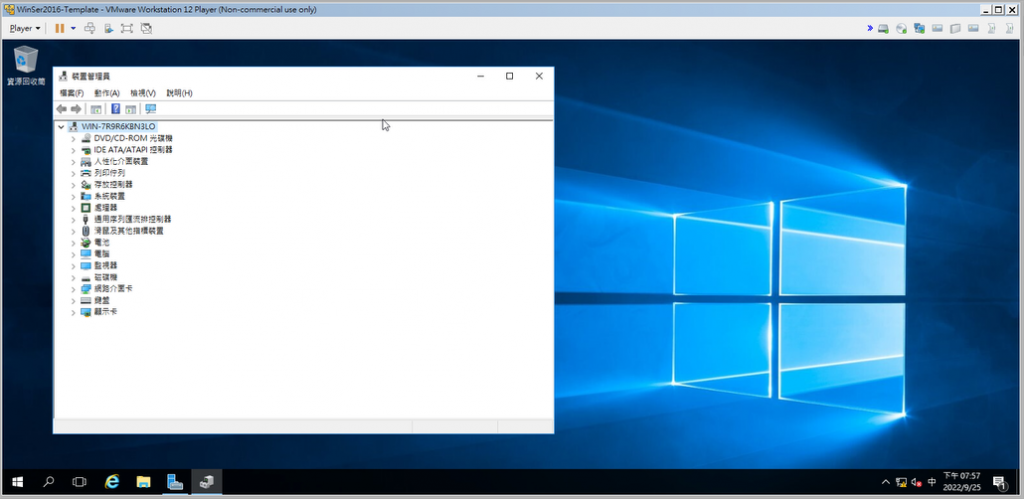The height and width of the screenshot is (499, 1024).
Task: Select the 顯示卡 display adapter category
Action: tap(106, 312)
